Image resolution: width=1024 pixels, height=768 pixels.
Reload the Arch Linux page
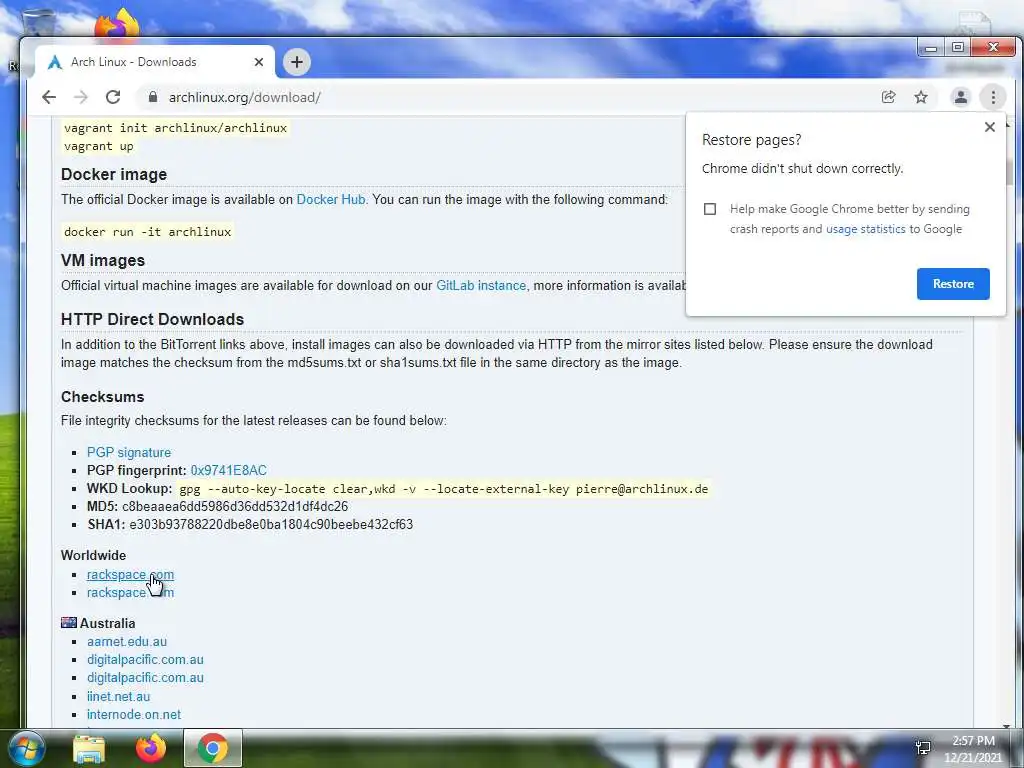tap(113, 97)
